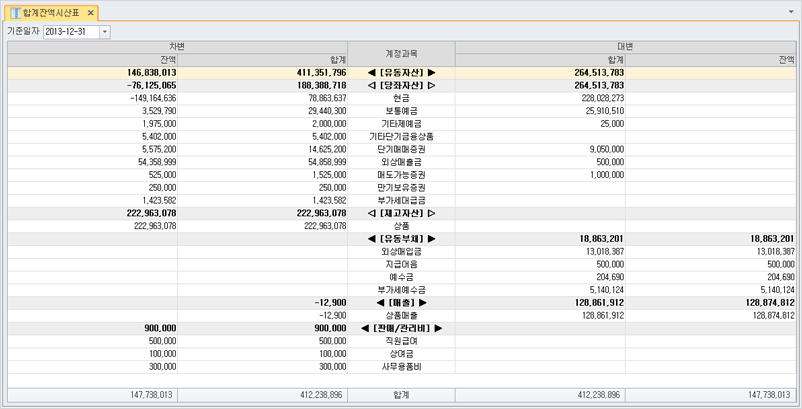This screenshot has width=802, height=409.
Task: Select the [당좌자산] subgroup row
Action: (x=401, y=86)
